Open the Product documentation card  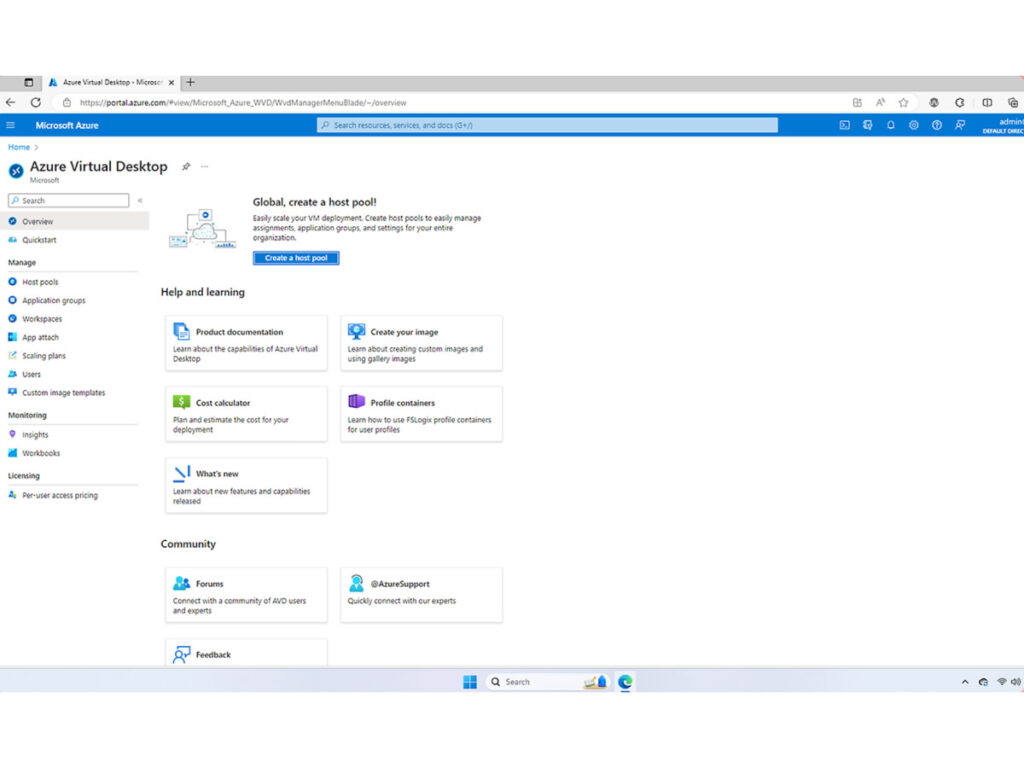(x=246, y=342)
